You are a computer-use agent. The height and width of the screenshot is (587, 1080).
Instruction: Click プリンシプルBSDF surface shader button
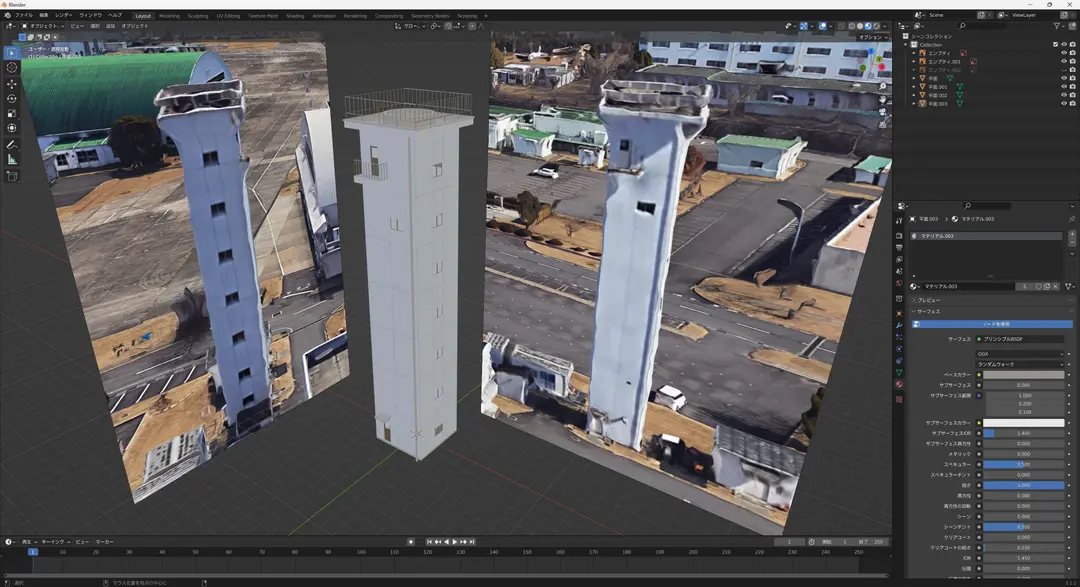pos(1020,339)
